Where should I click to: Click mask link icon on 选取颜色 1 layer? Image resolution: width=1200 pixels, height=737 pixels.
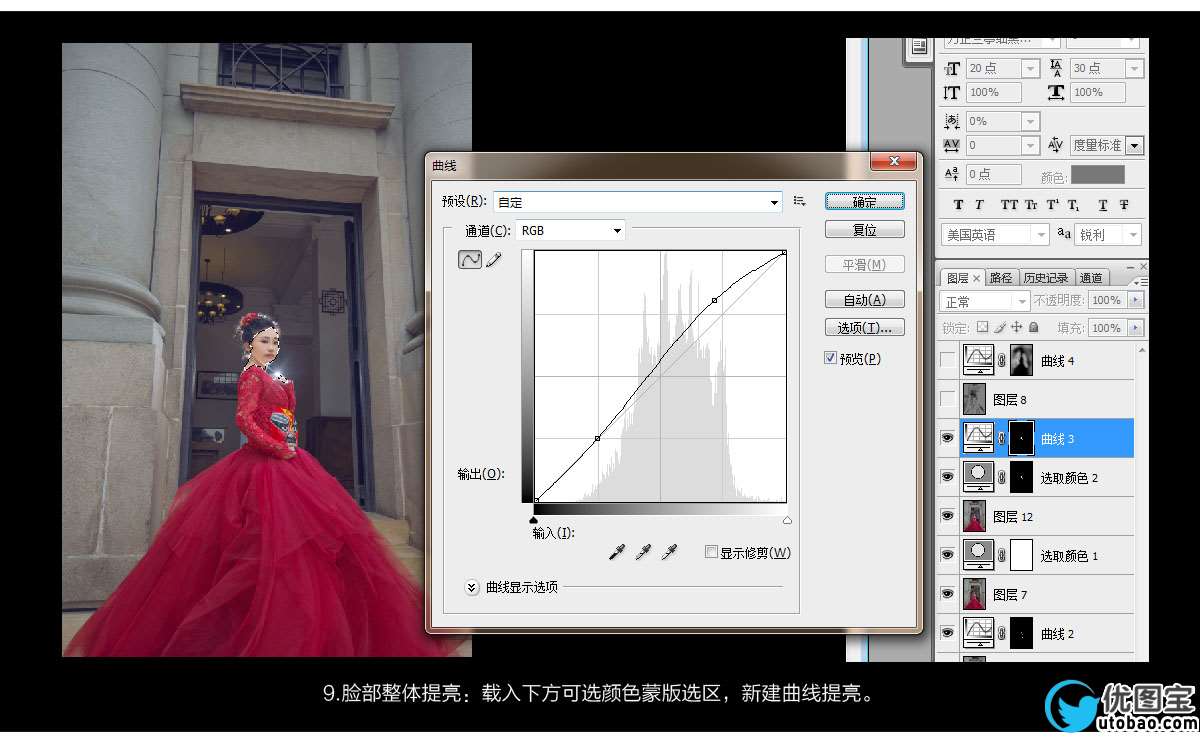point(1001,555)
